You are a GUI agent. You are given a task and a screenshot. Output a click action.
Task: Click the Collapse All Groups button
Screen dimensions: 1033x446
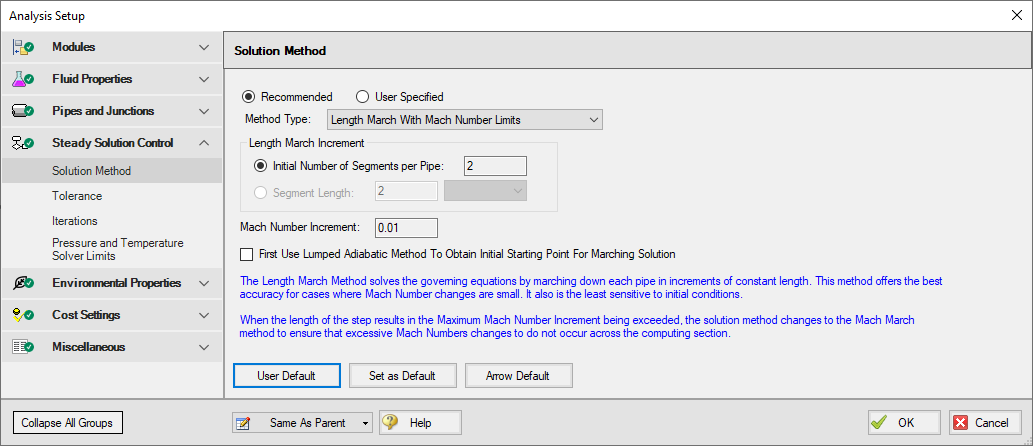point(66,423)
